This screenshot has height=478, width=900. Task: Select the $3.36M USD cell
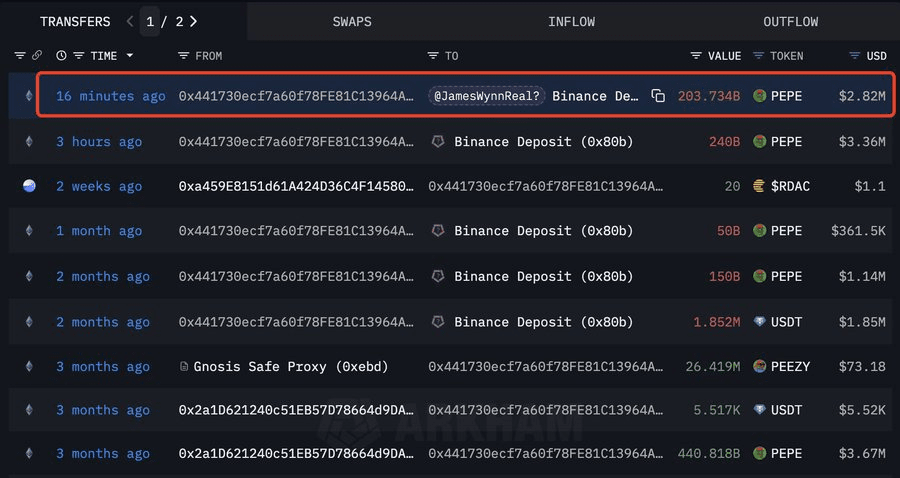(x=862, y=142)
